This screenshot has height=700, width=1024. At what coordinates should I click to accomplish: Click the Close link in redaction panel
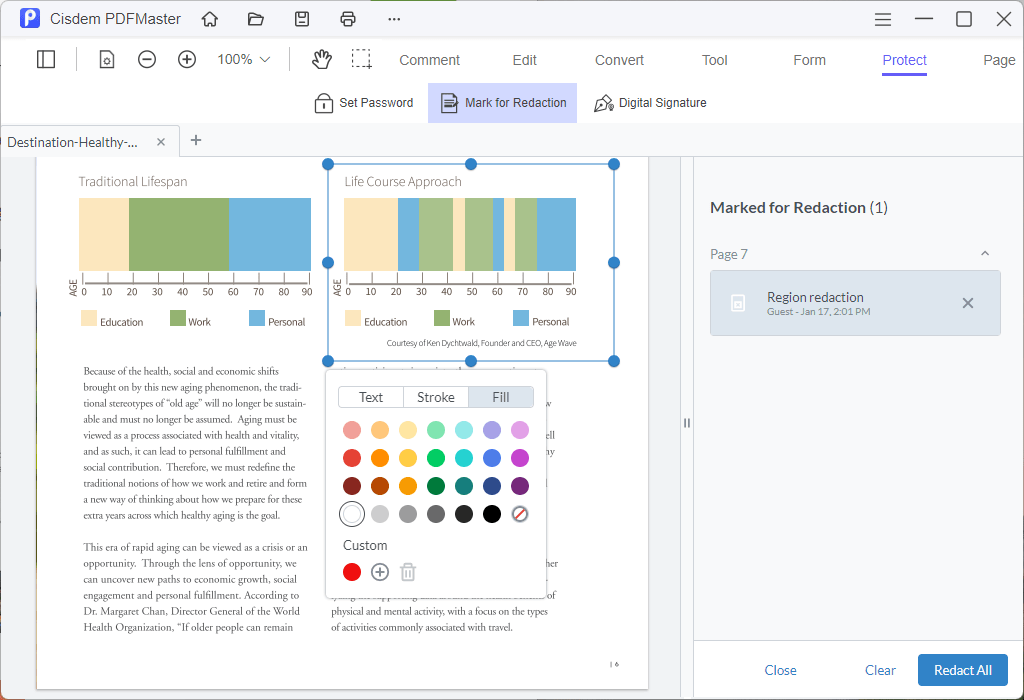point(780,670)
